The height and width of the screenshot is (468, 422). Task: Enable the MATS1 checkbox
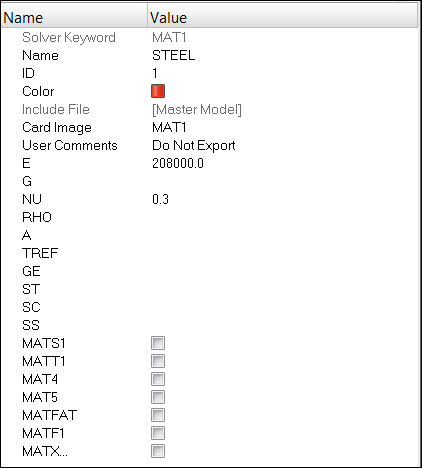tap(158, 343)
